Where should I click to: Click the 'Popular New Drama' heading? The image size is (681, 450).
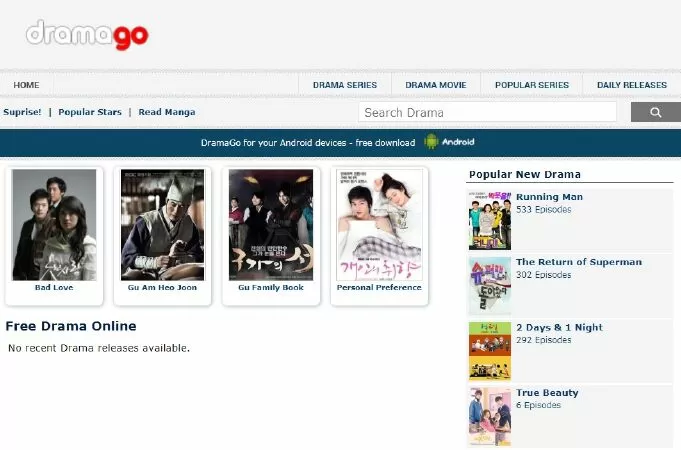pos(525,174)
